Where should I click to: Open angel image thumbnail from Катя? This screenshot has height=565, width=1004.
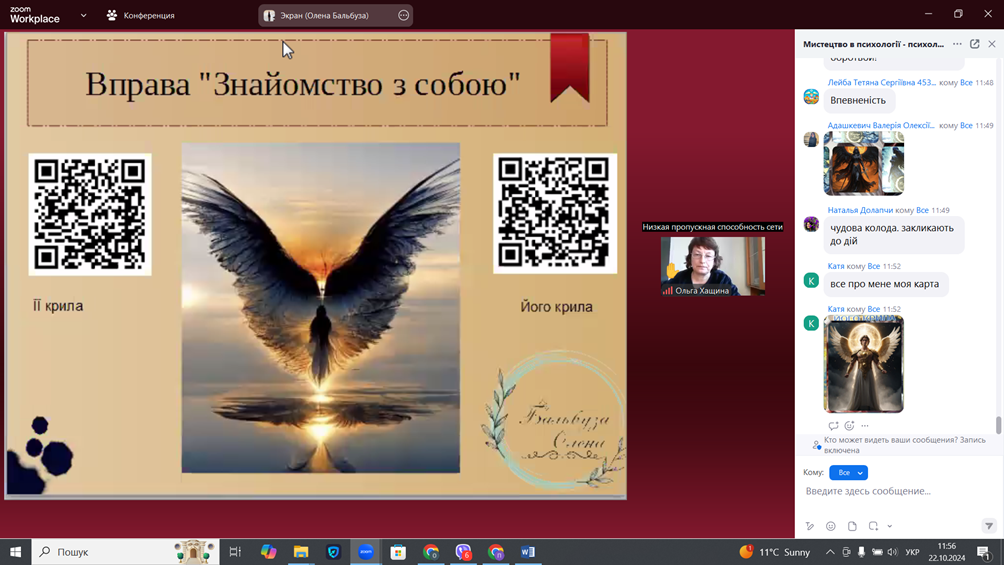tap(863, 366)
